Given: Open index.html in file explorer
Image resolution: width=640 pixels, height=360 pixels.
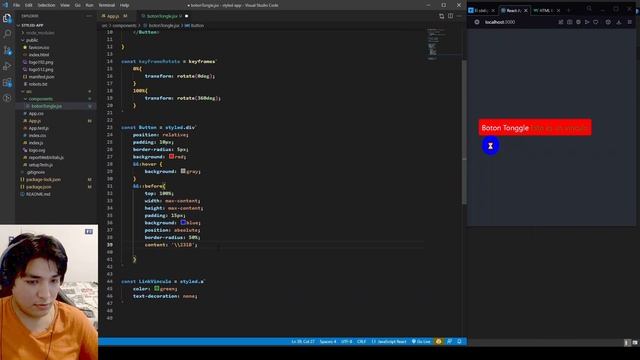Looking at the screenshot, I should coord(39,55).
